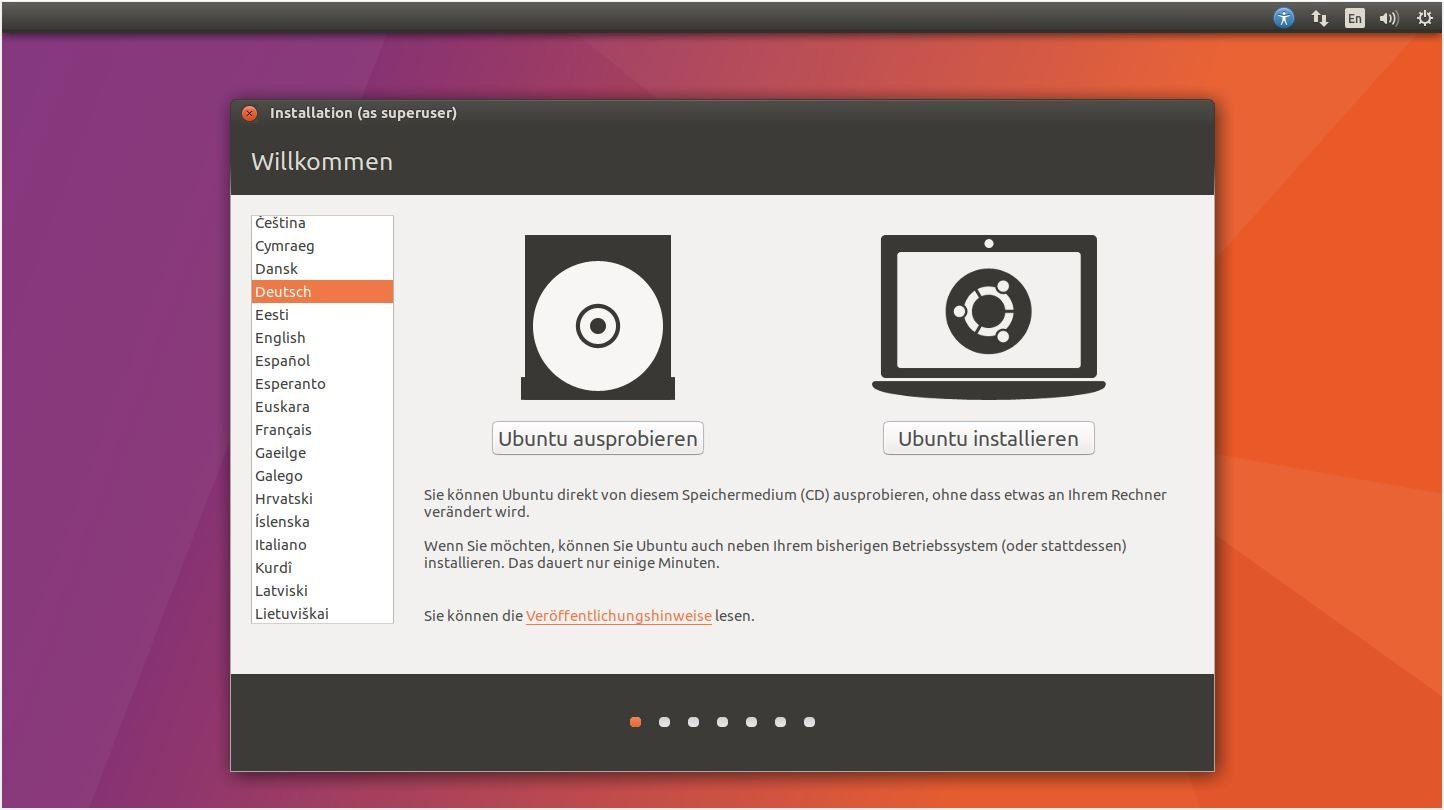Select Lietuviškai in the language list
This screenshot has width=1444, height=810.
click(322, 613)
